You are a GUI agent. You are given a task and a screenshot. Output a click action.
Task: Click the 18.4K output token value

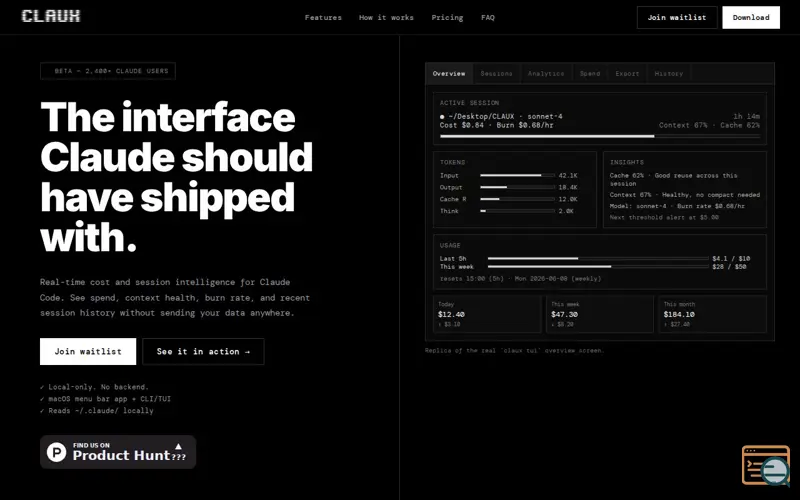point(568,187)
